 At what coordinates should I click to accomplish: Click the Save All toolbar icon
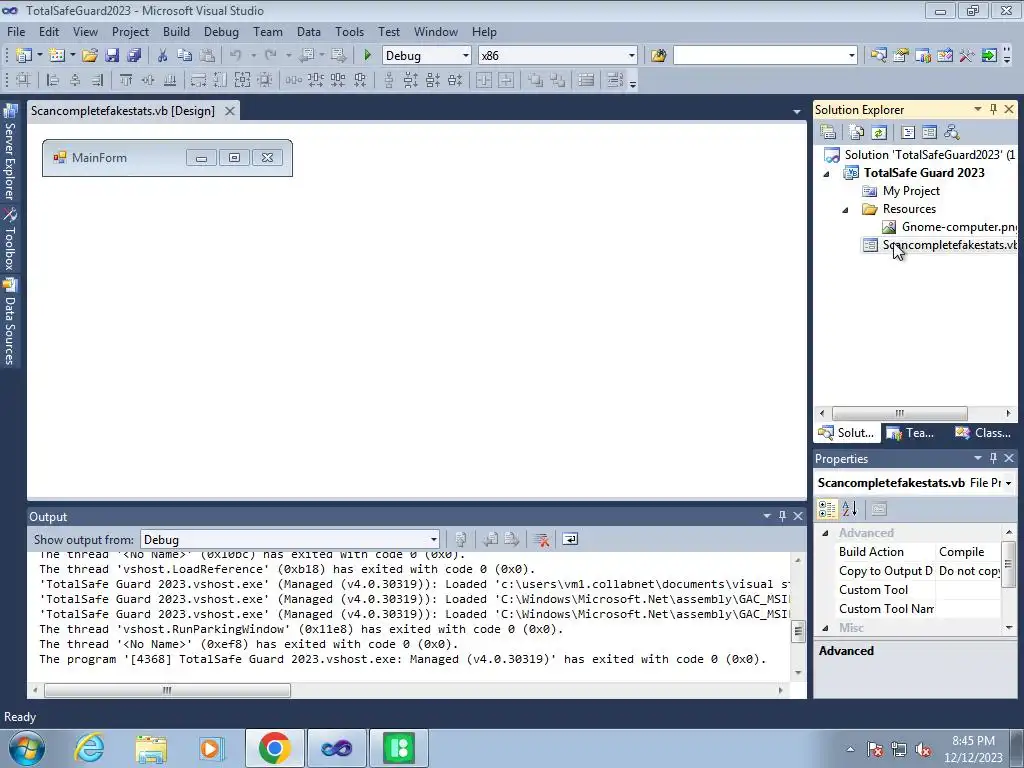point(134,56)
